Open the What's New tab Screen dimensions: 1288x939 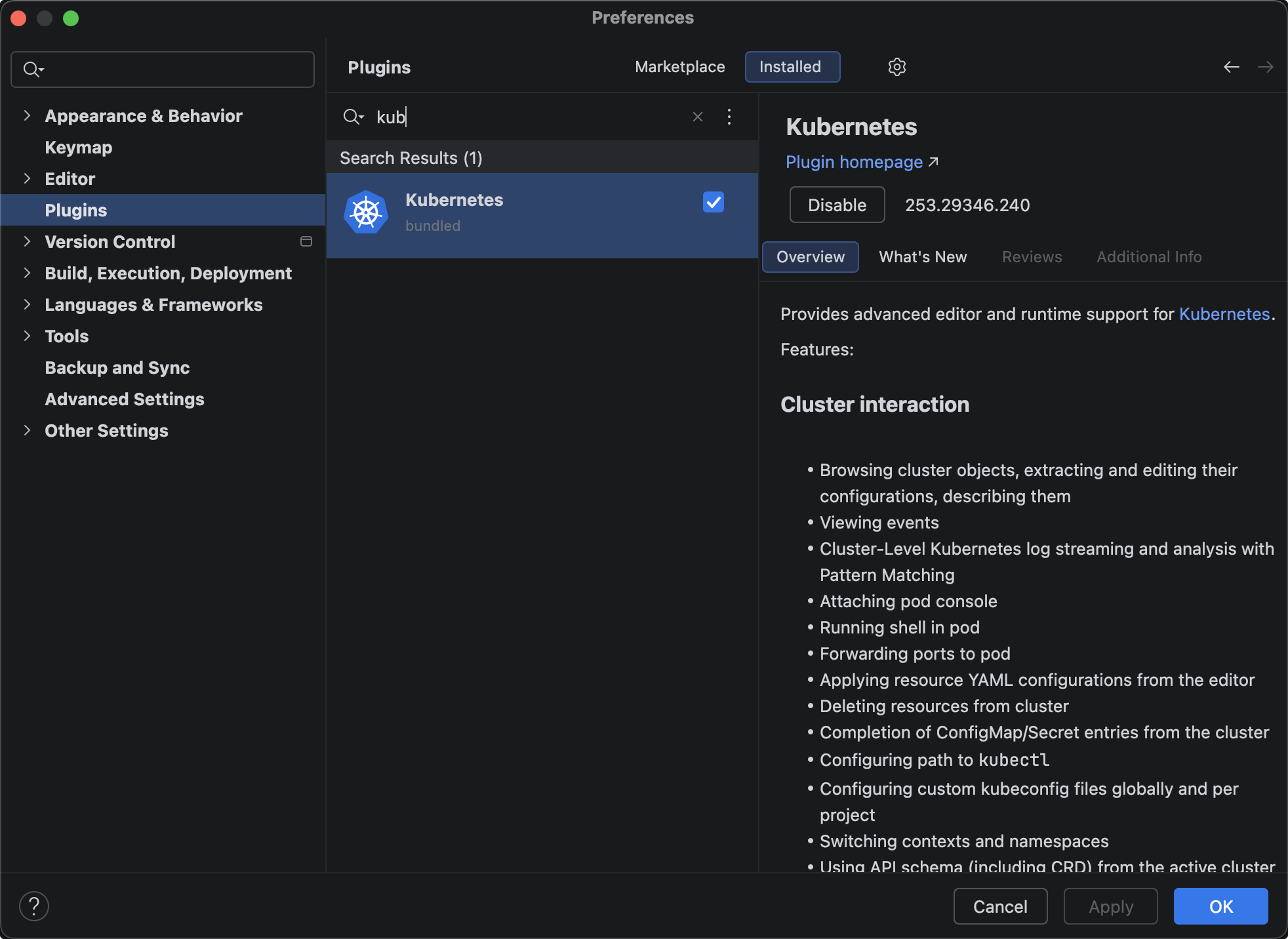click(x=922, y=257)
